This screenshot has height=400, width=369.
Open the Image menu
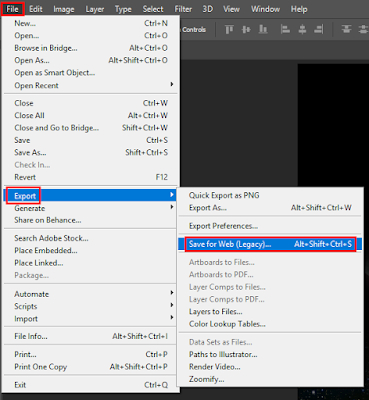pos(64,9)
